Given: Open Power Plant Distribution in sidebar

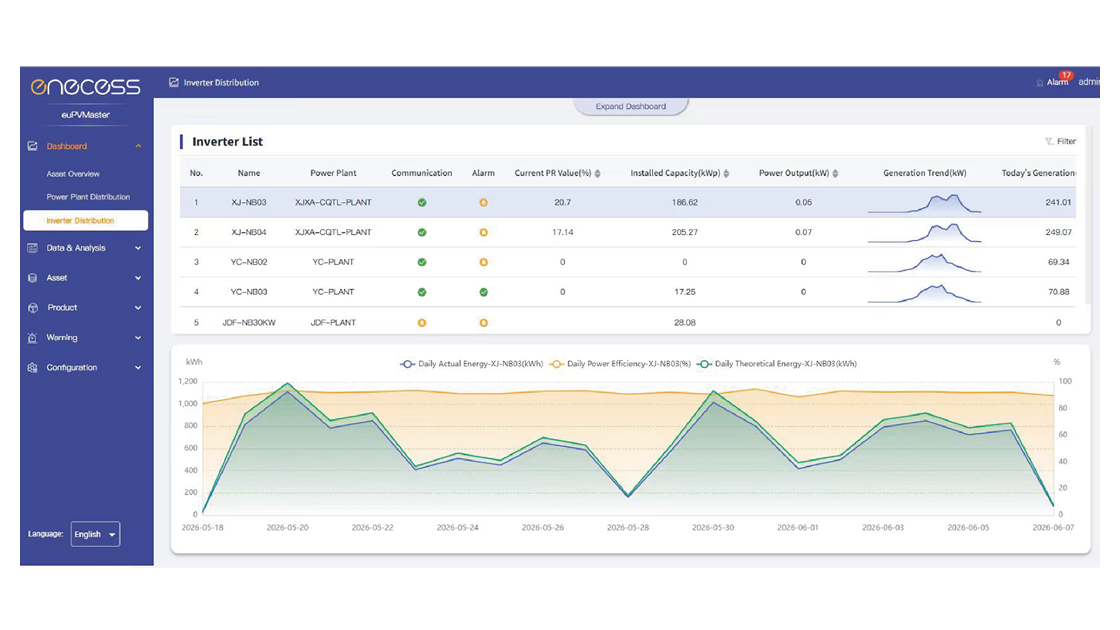Looking at the screenshot, I should pyautogui.click(x=88, y=197).
